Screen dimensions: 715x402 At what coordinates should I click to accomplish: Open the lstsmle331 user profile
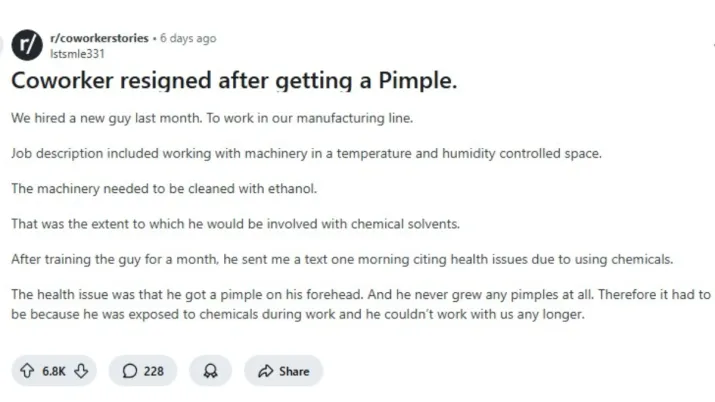[x=77, y=53]
